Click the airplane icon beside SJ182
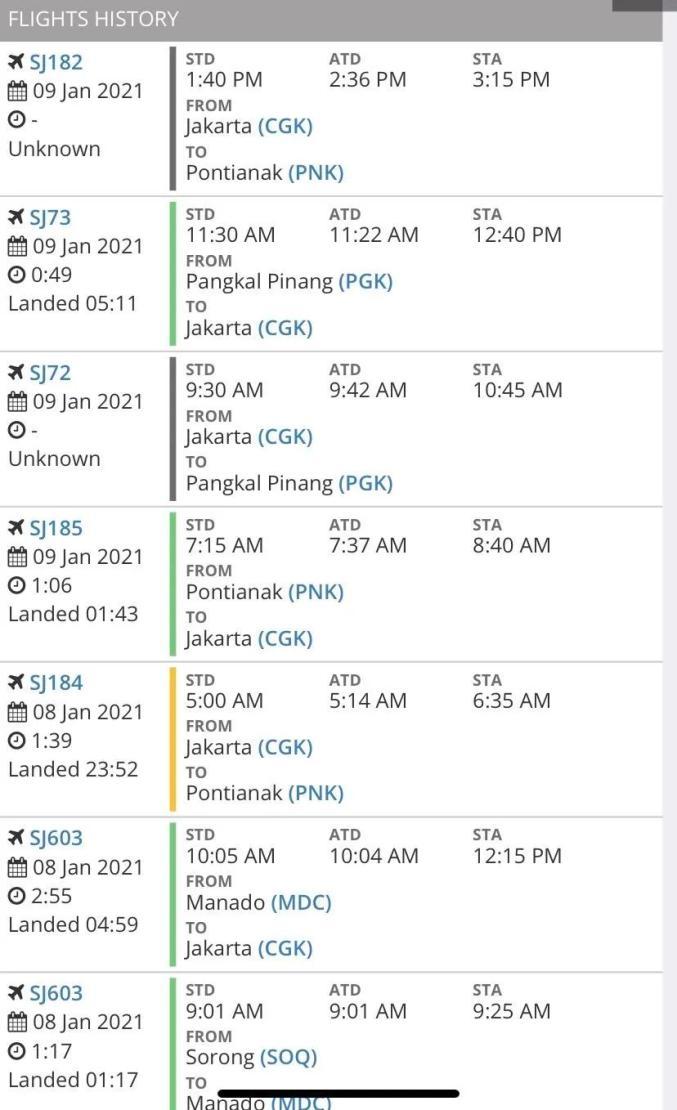 pyautogui.click(x=16, y=62)
